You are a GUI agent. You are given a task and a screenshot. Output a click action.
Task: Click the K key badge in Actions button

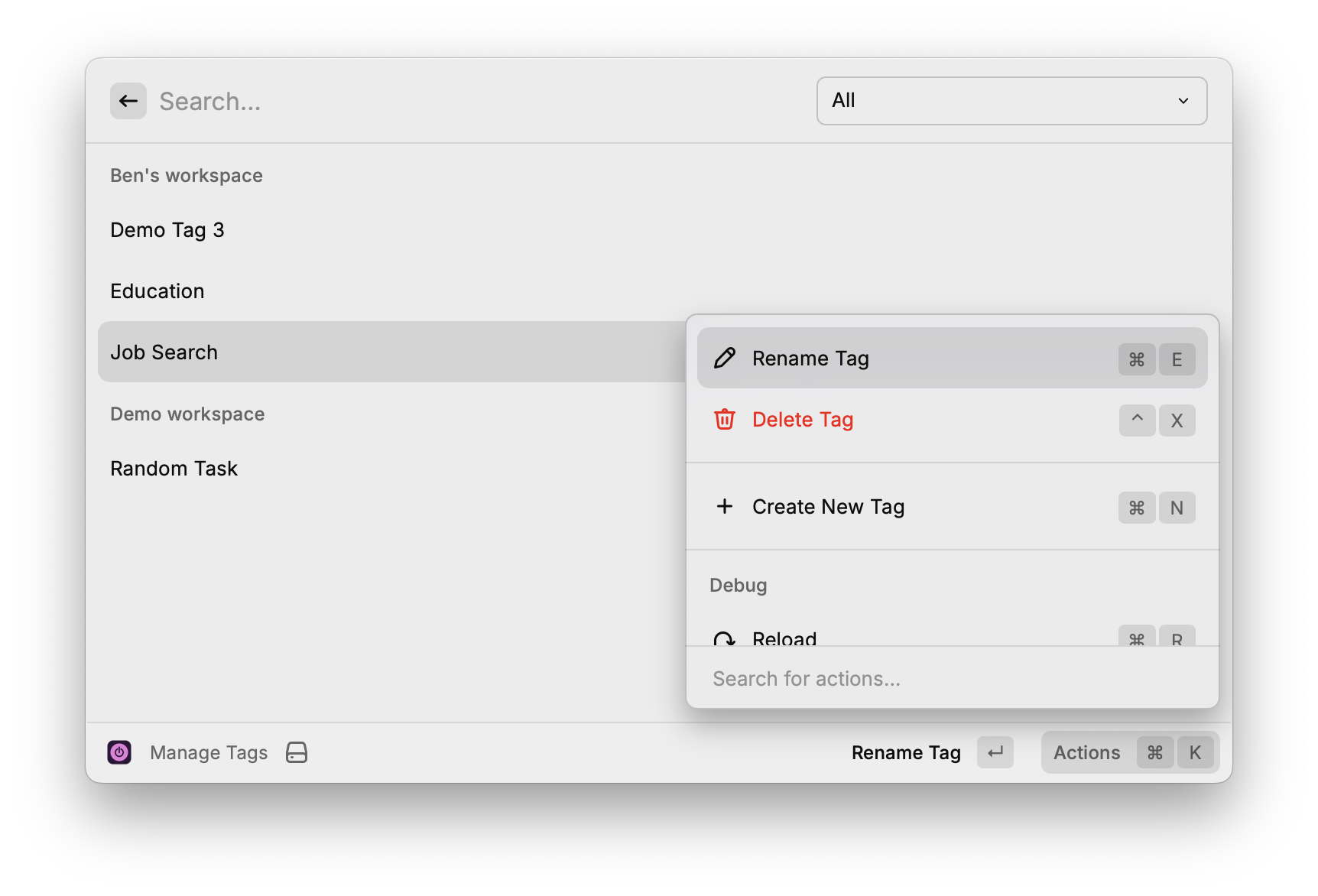pyautogui.click(x=1195, y=752)
